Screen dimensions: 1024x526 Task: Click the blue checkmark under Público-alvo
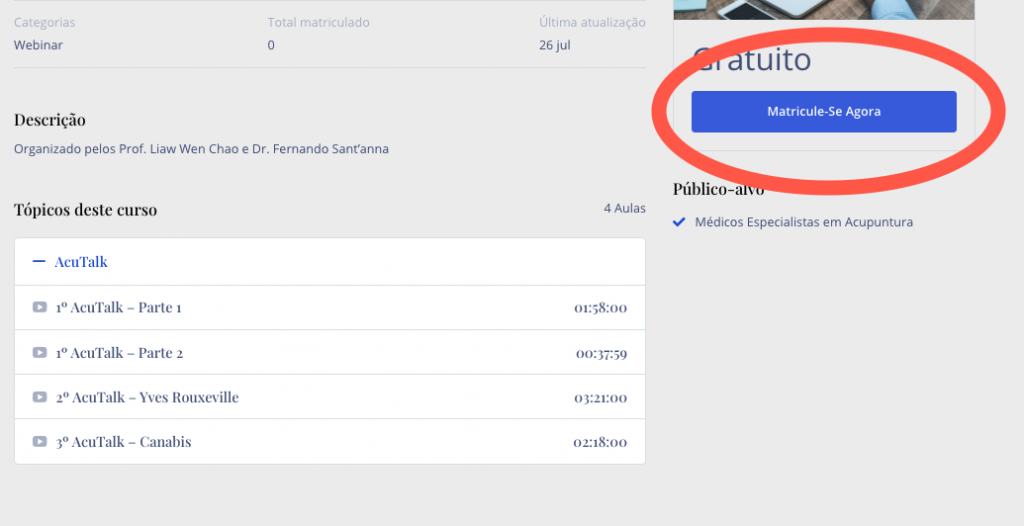[680, 222]
